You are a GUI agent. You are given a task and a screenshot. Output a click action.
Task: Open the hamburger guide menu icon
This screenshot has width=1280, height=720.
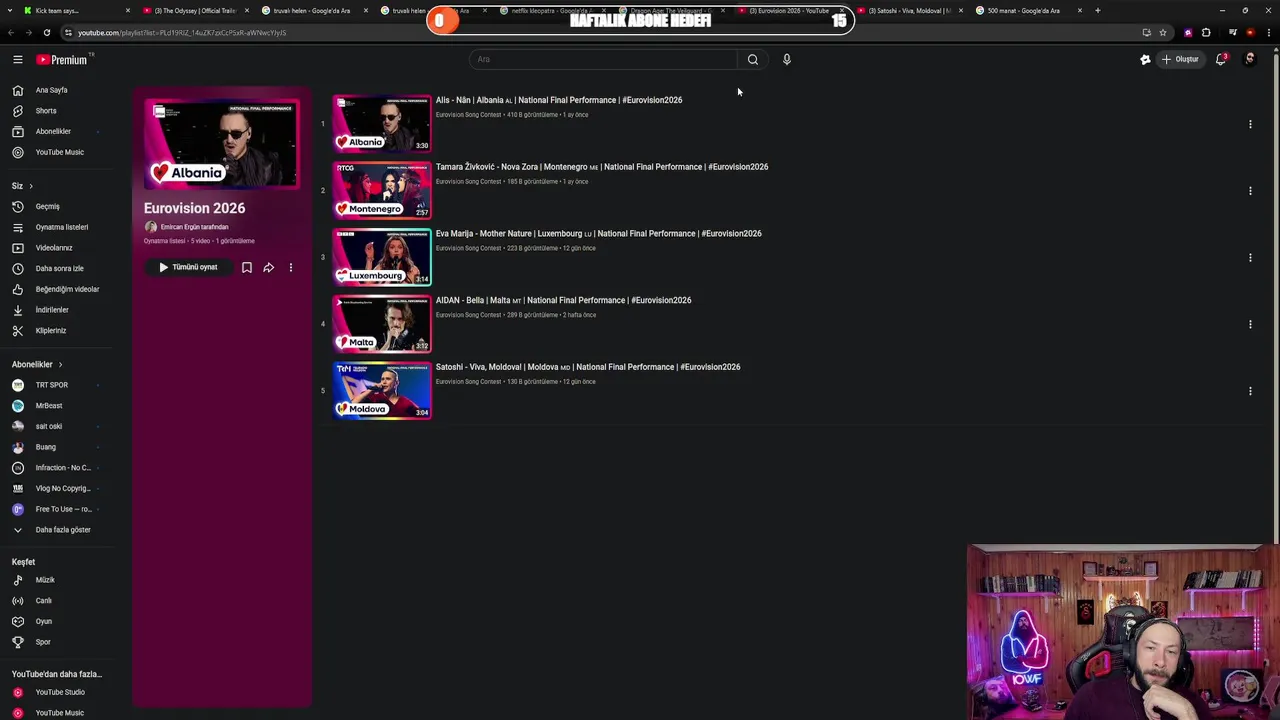(17, 60)
